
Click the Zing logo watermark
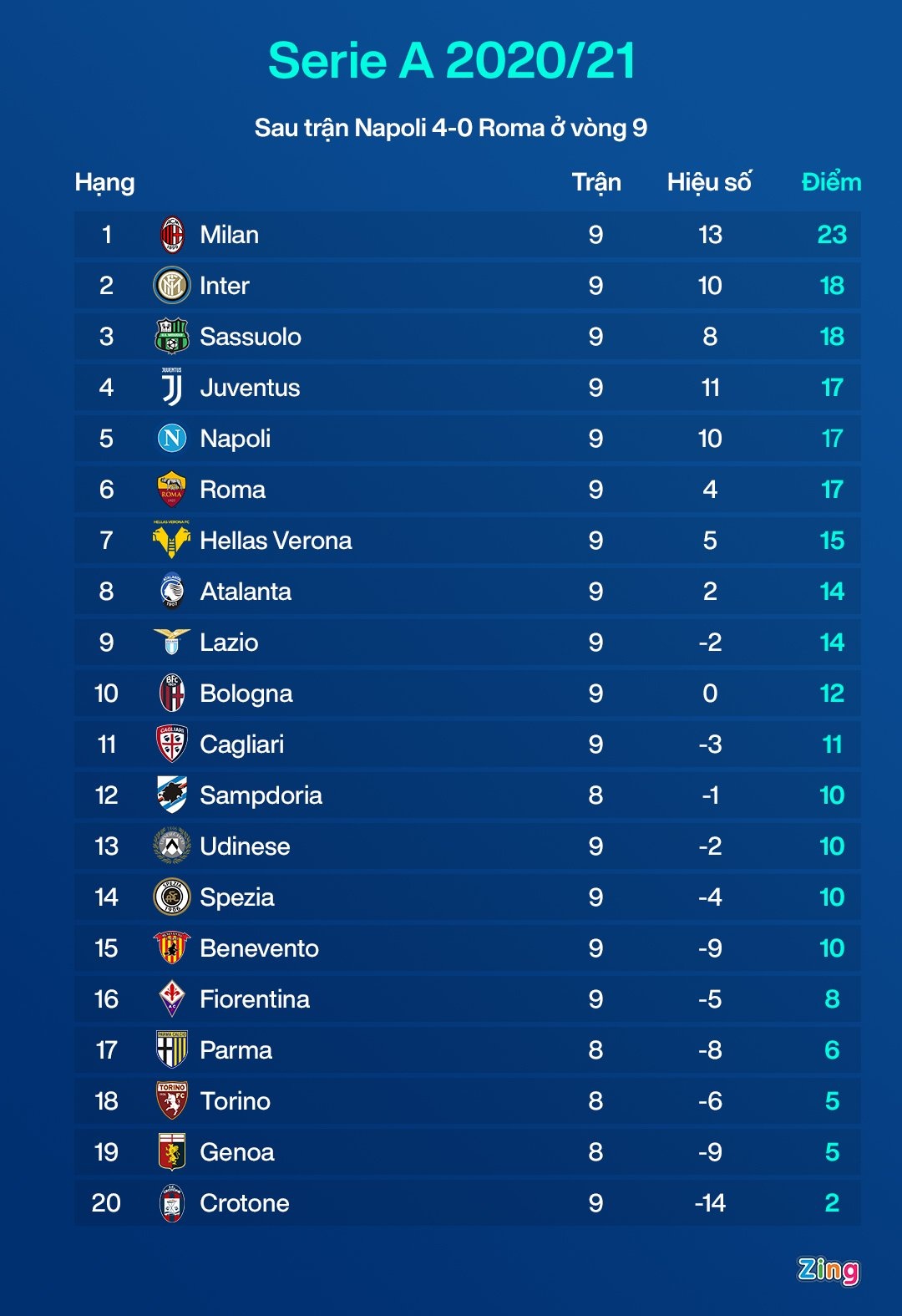point(828,1269)
